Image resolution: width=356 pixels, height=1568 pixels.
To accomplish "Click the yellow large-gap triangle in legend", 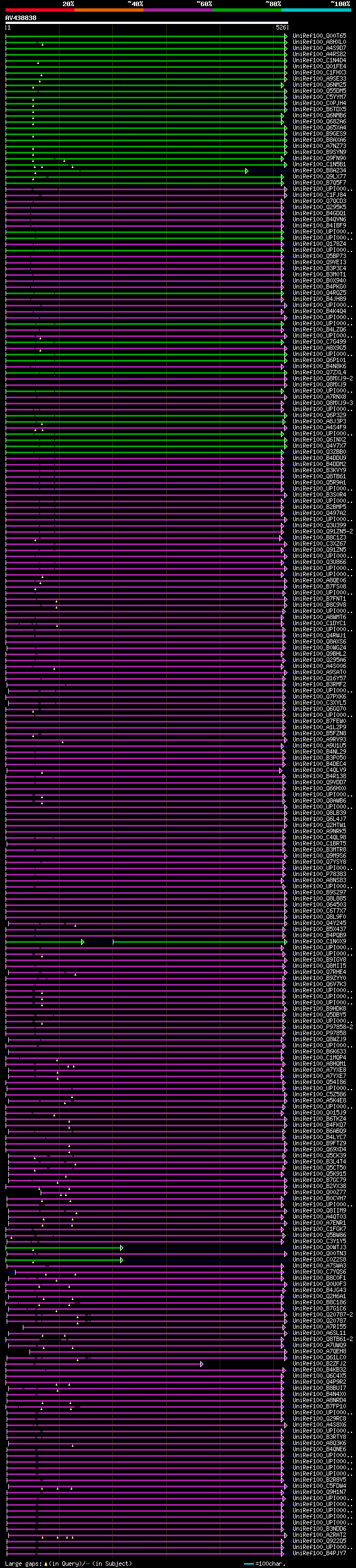I will pos(46,1564).
